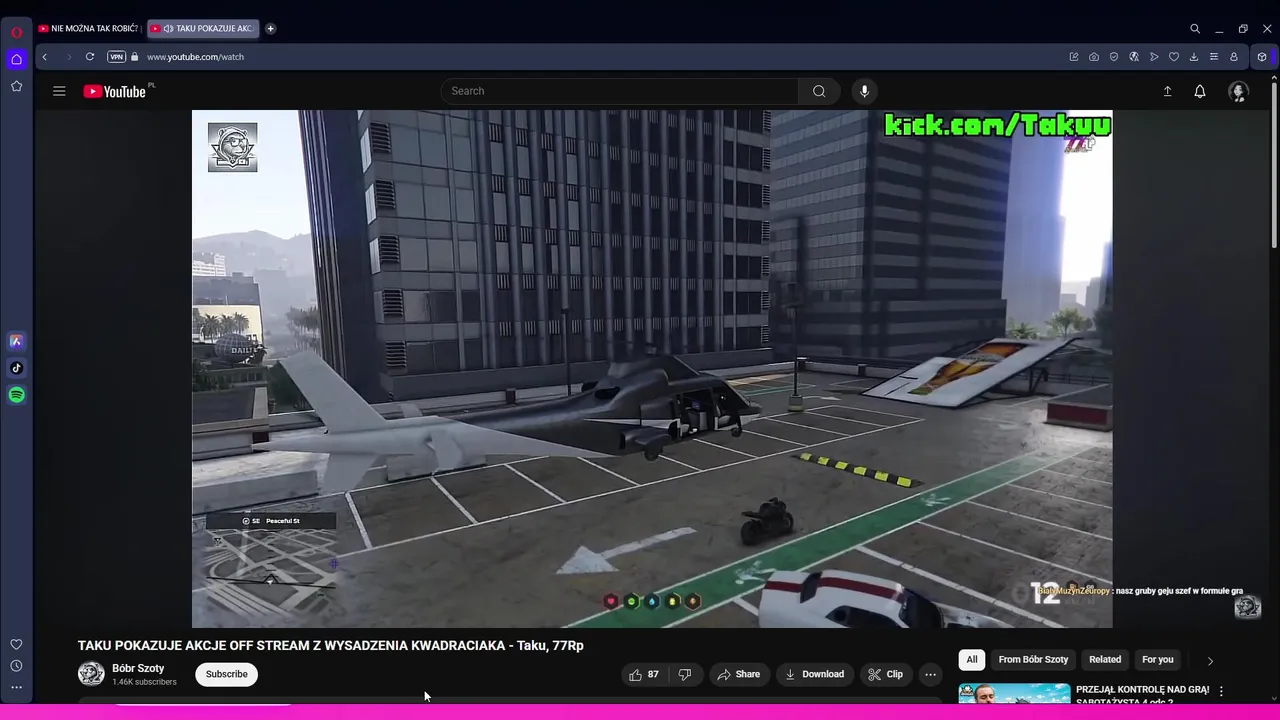
Task: Open the privacy shield icon
Action: coord(1114,57)
